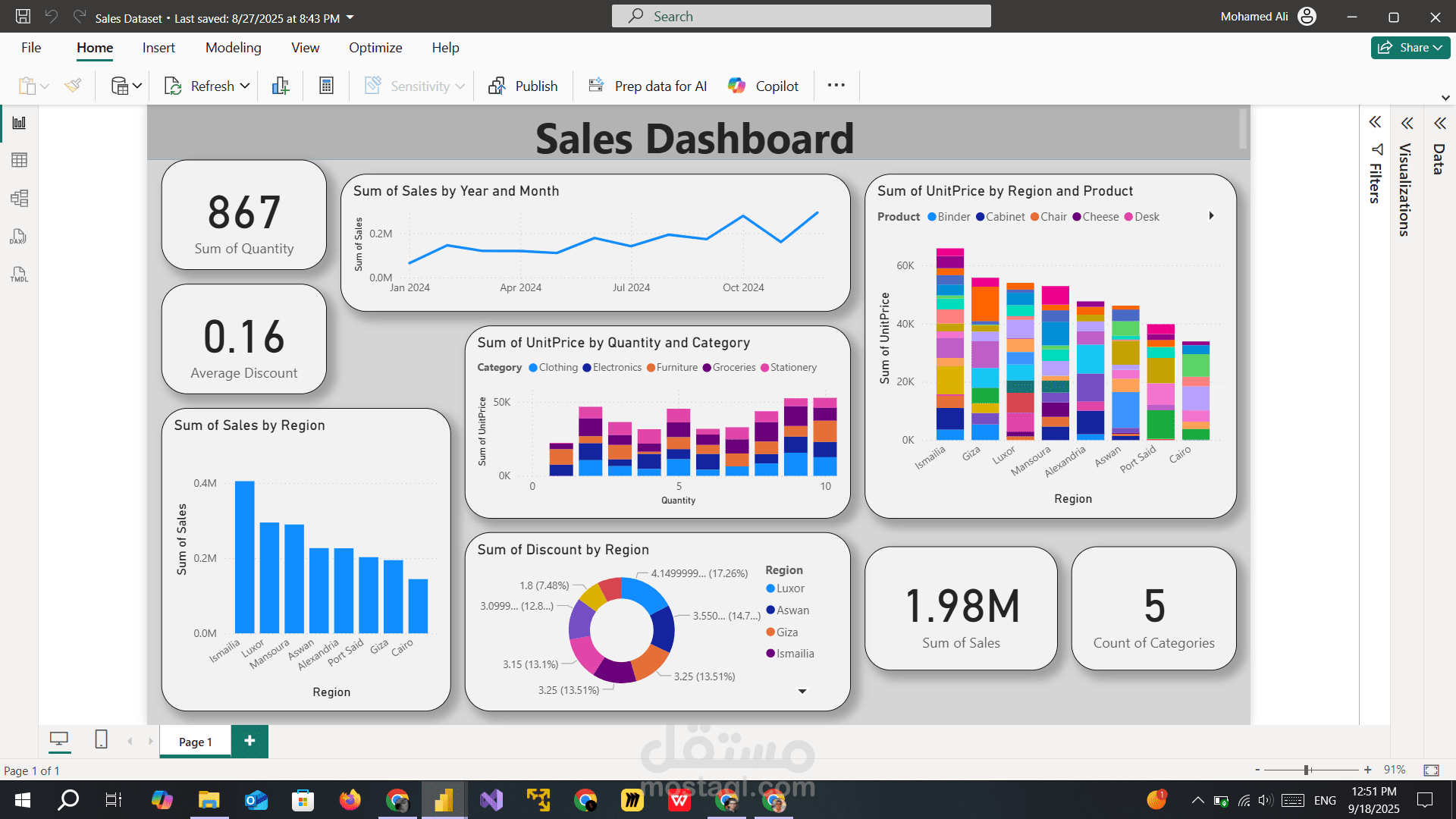Expand the Filters pane

(1375, 123)
